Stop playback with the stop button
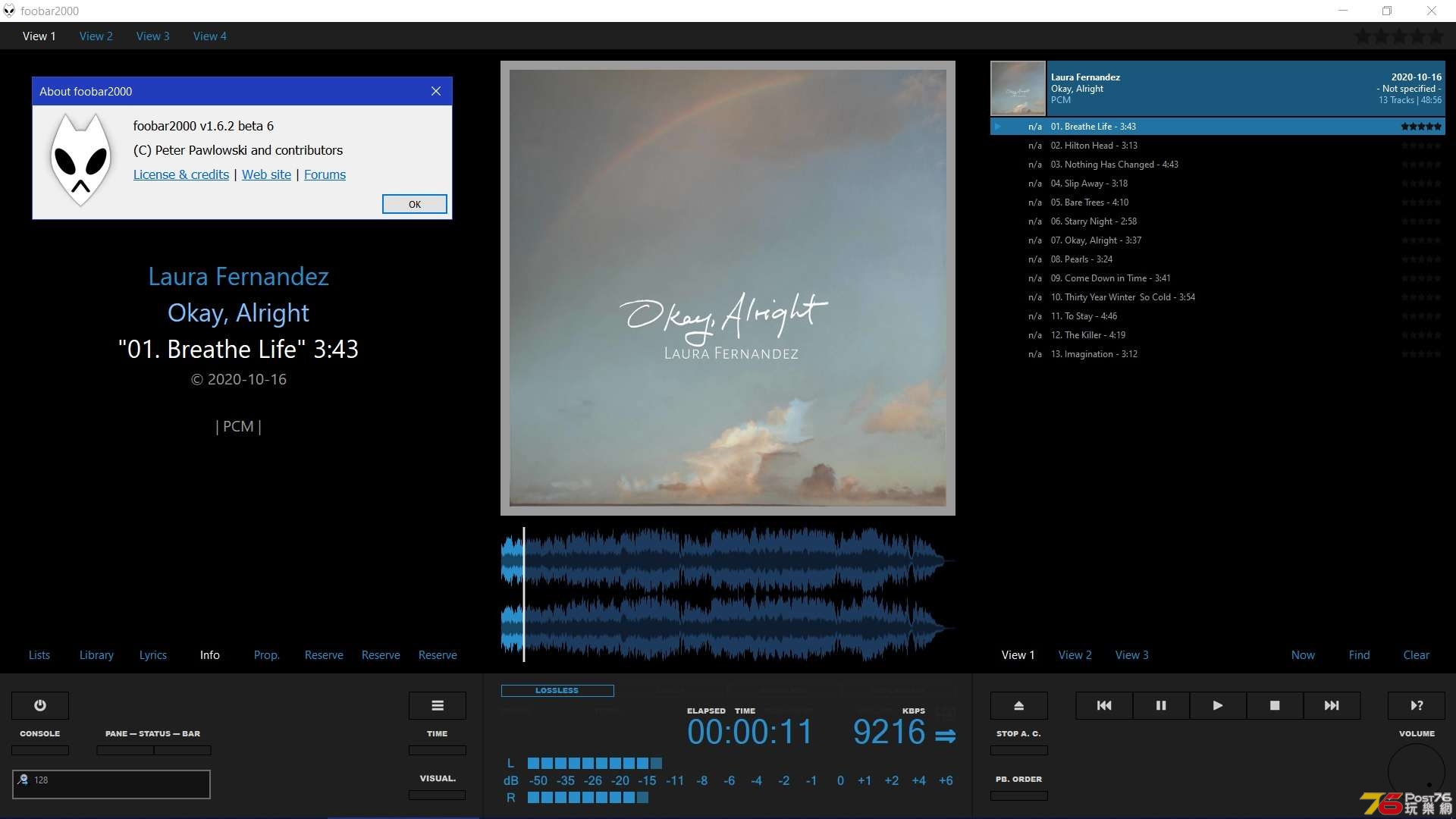 click(x=1275, y=705)
